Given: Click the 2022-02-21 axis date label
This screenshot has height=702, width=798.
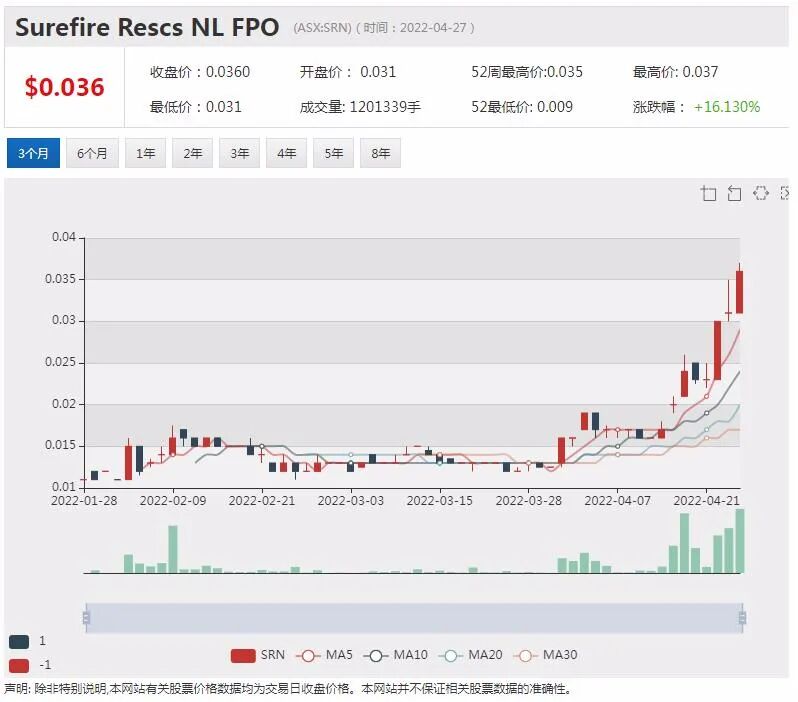Looking at the screenshot, I should click(x=262, y=501).
